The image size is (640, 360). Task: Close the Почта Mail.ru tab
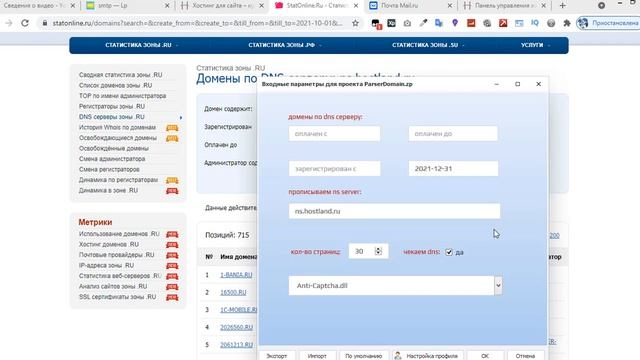coord(450,6)
